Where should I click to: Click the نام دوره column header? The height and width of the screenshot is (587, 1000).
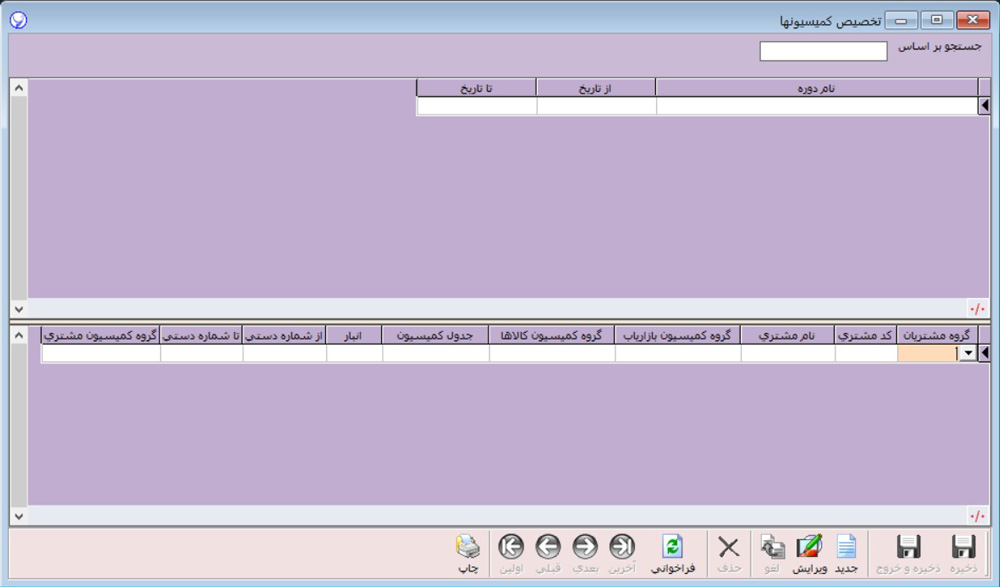coord(816,88)
